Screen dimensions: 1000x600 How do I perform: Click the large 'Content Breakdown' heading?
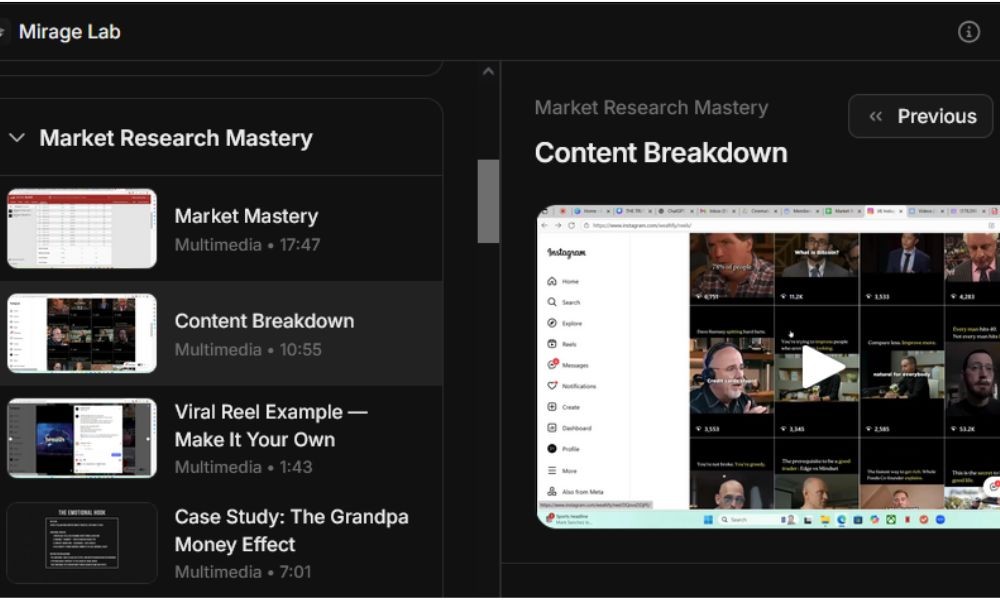pyautogui.click(x=661, y=153)
